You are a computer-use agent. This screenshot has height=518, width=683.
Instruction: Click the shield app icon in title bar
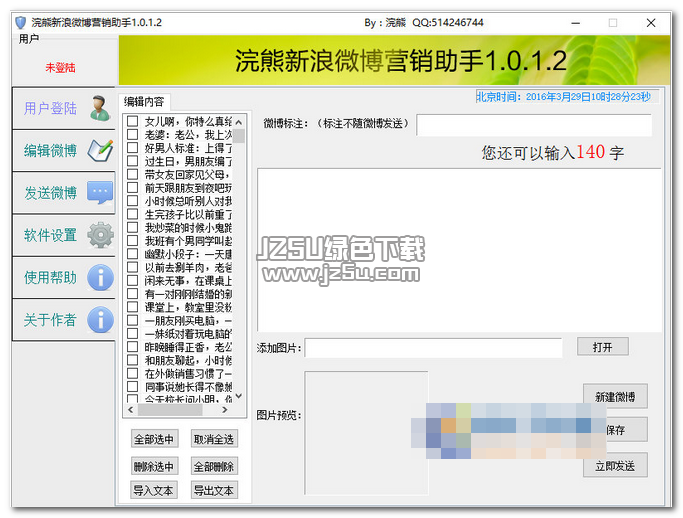point(20,23)
